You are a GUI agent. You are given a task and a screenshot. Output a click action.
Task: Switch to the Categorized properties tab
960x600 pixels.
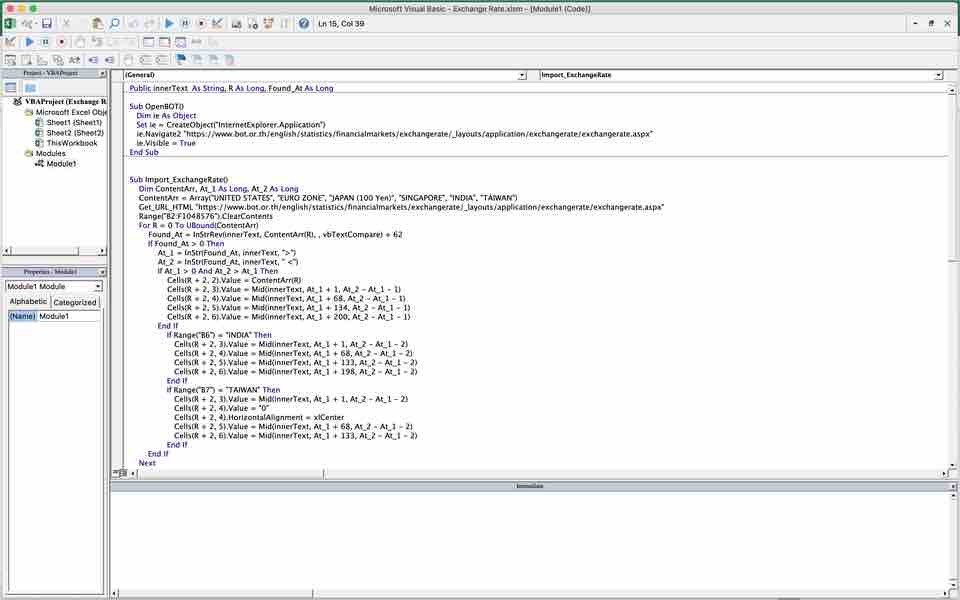75,302
